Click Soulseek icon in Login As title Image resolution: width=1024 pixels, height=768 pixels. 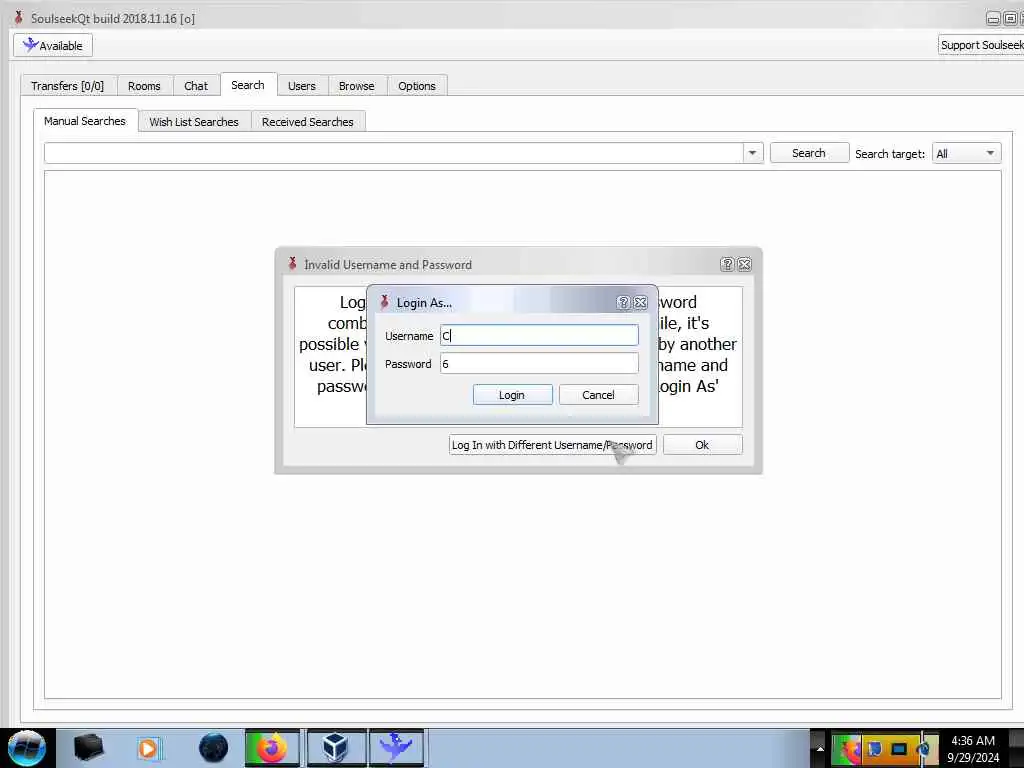[384, 302]
